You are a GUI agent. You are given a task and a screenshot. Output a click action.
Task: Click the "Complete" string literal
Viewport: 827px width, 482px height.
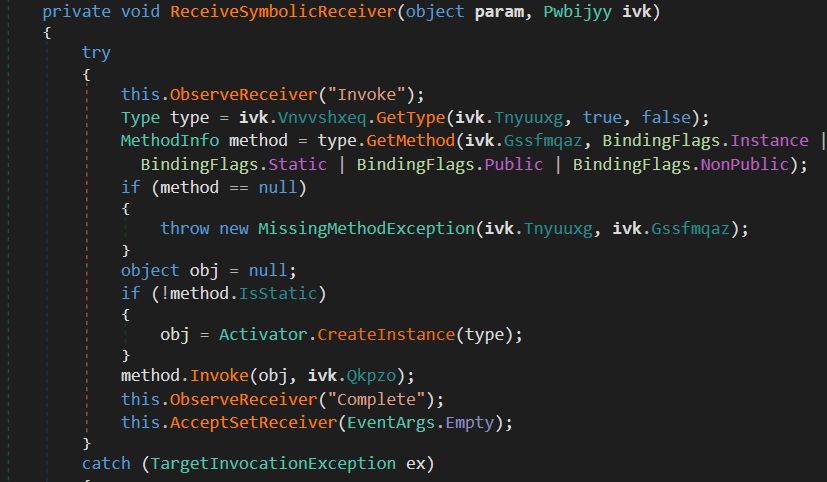pos(377,399)
